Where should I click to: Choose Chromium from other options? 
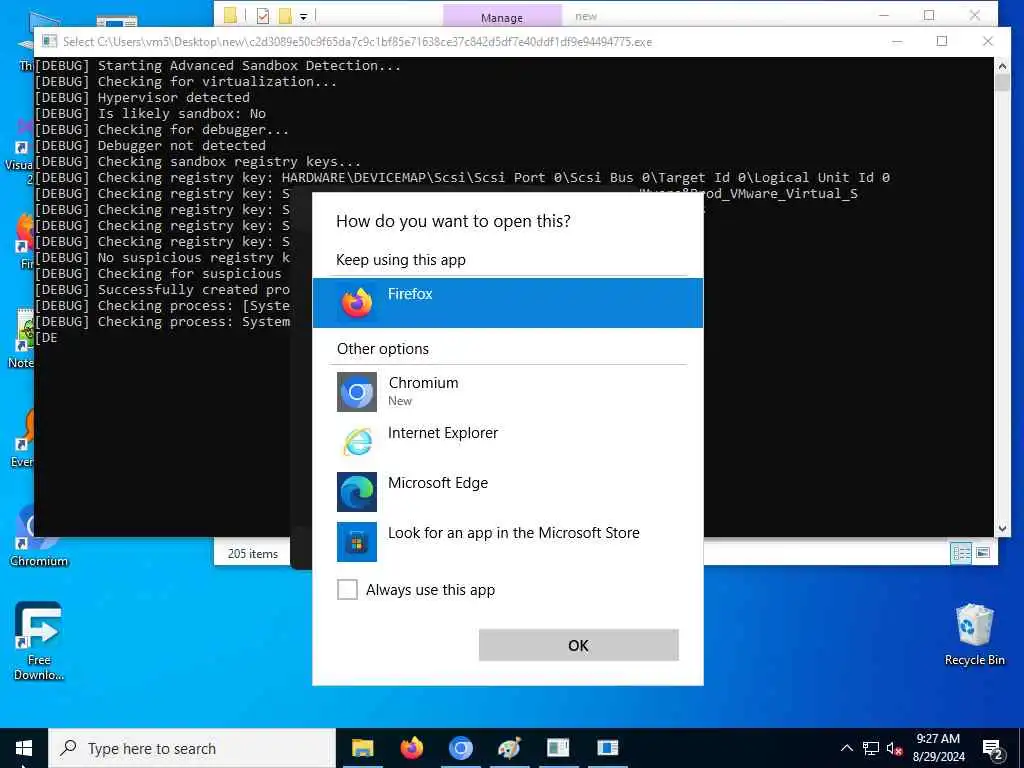(x=507, y=391)
